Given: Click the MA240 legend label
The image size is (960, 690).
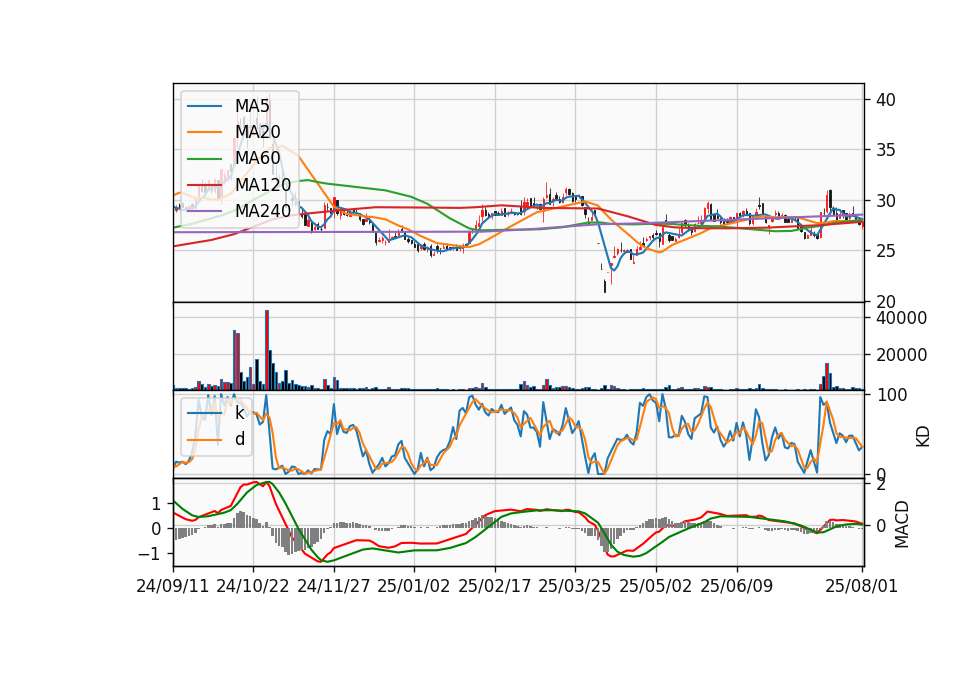Looking at the screenshot, I should pyautogui.click(x=263, y=211).
